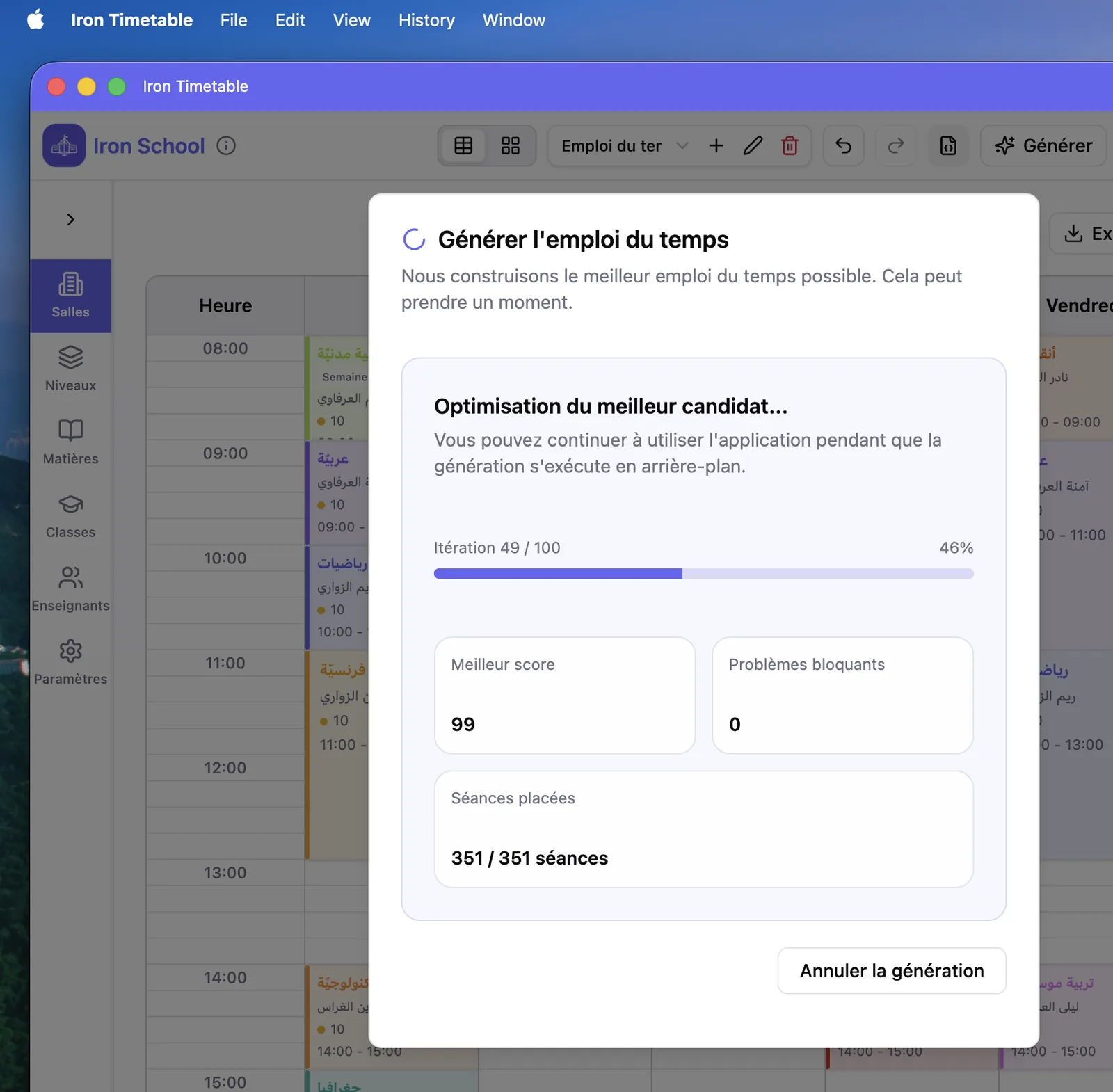This screenshot has width=1113, height=1092.
Task: Click the '14:00' time row label
Action: coord(225,978)
